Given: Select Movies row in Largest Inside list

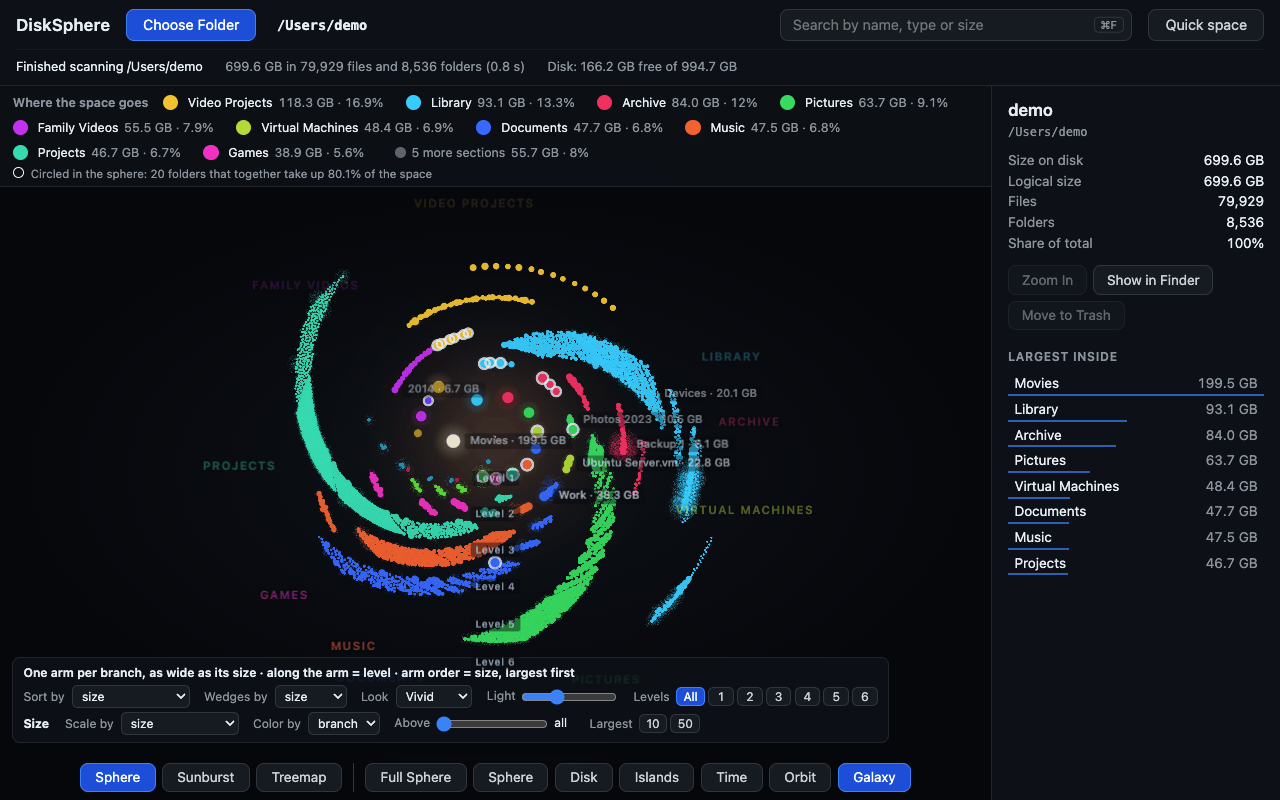Looking at the screenshot, I should click(x=1136, y=383).
